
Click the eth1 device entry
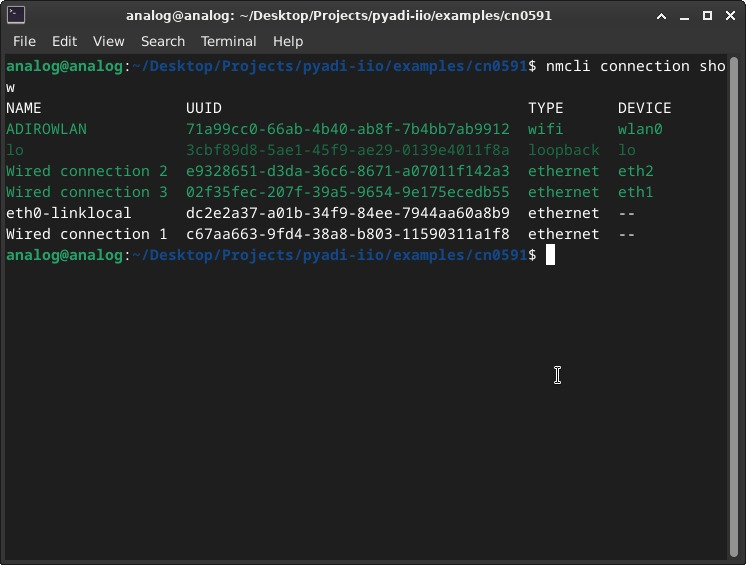click(x=636, y=192)
